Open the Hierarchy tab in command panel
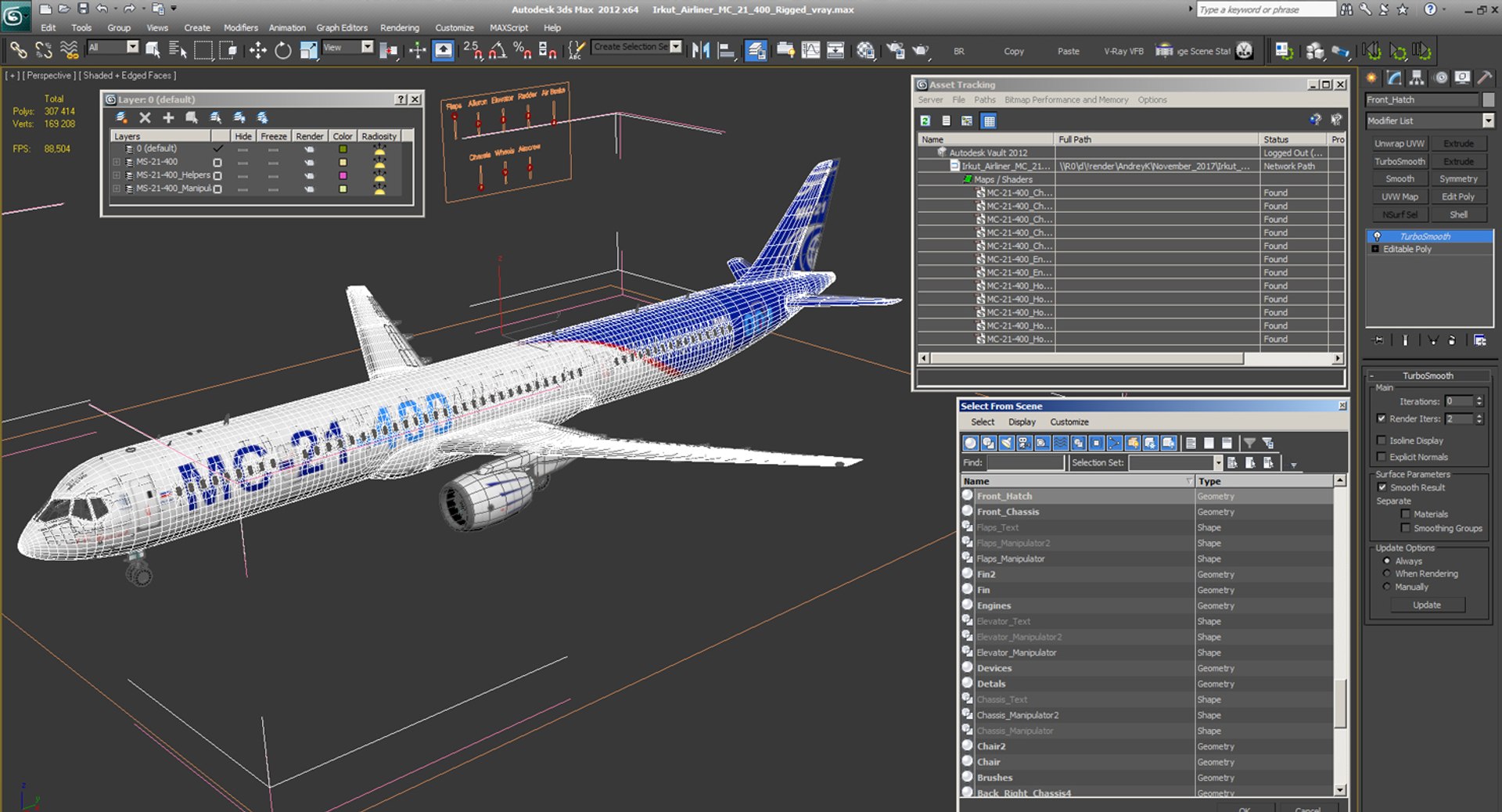Image resolution: width=1502 pixels, height=812 pixels. [1417, 77]
